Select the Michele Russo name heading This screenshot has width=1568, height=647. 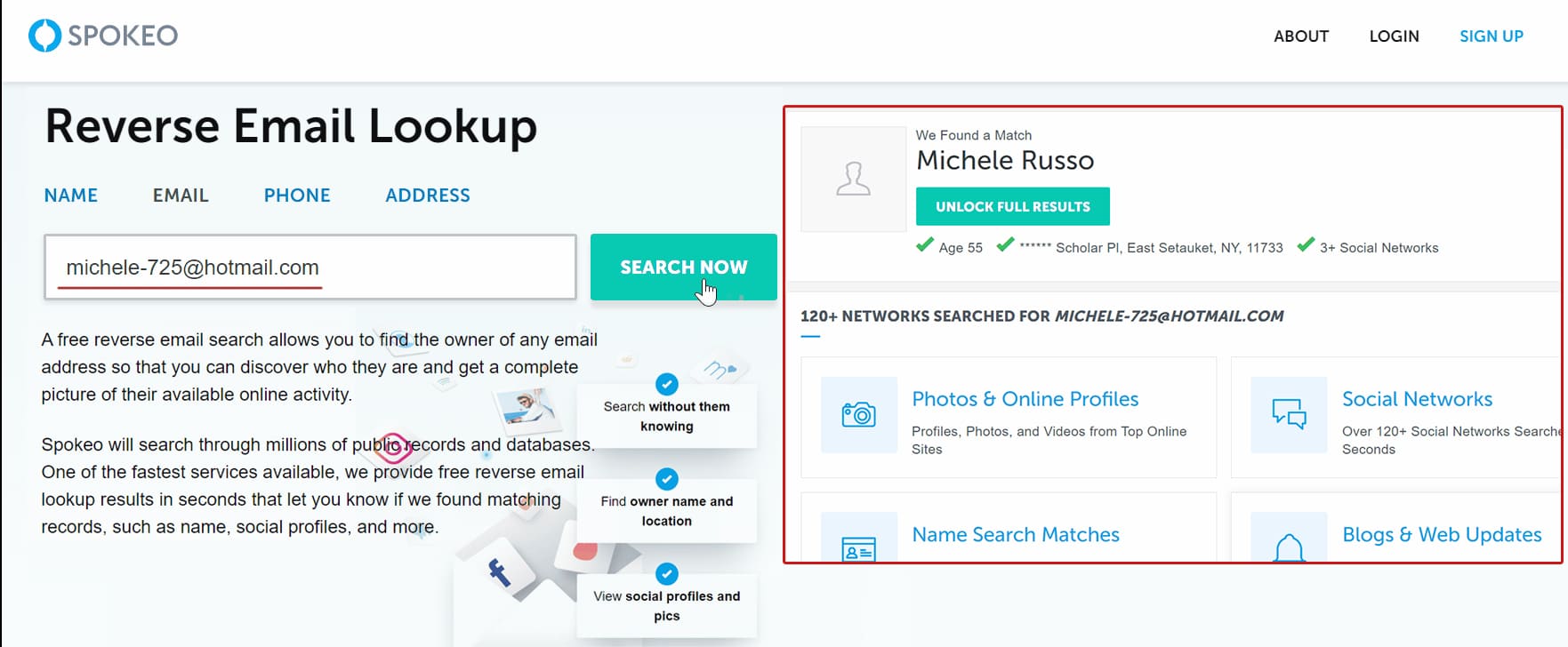pyautogui.click(x=1005, y=160)
